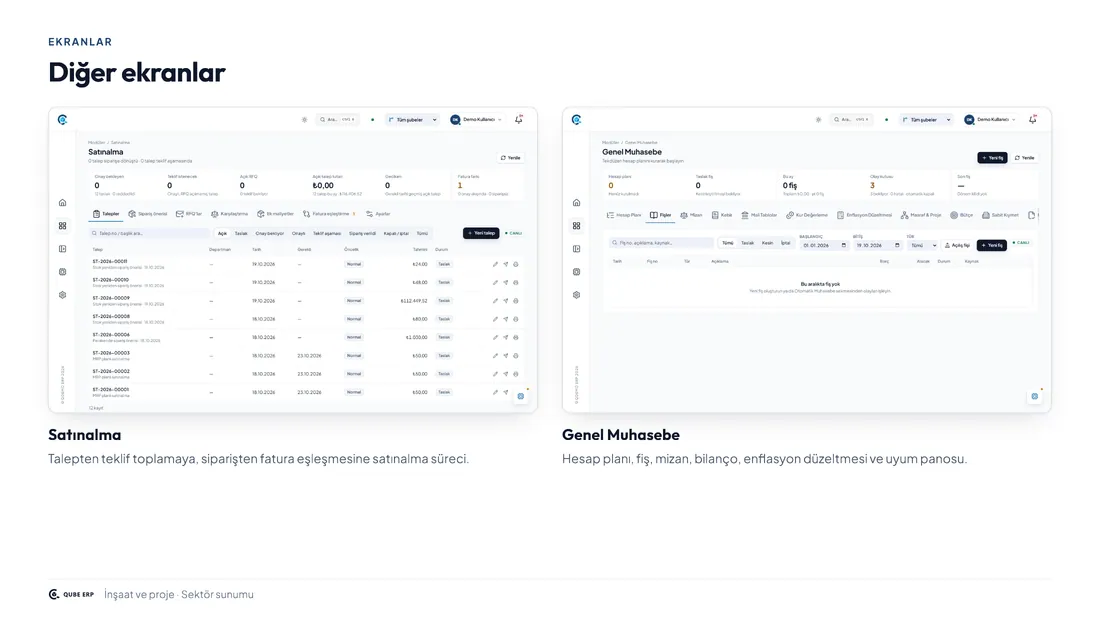Open the Enflasyon Düzeltmesi tab

click(x=864, y=215)
